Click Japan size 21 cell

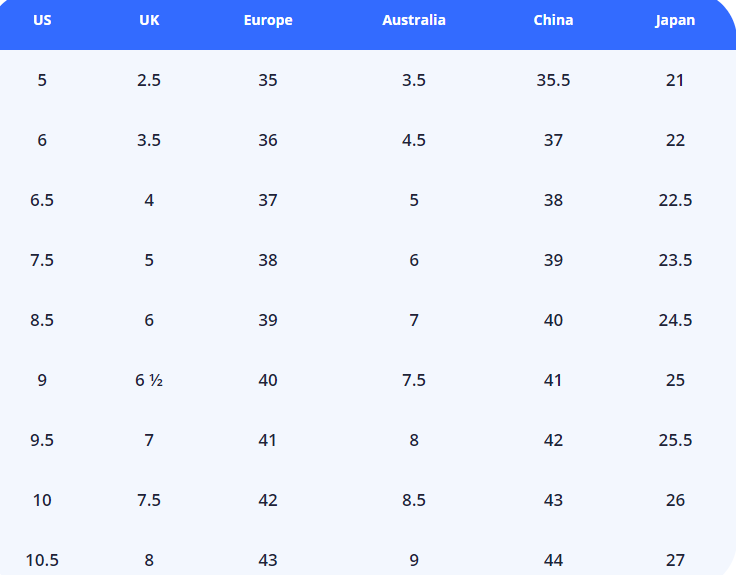click(x=675, y=80)
